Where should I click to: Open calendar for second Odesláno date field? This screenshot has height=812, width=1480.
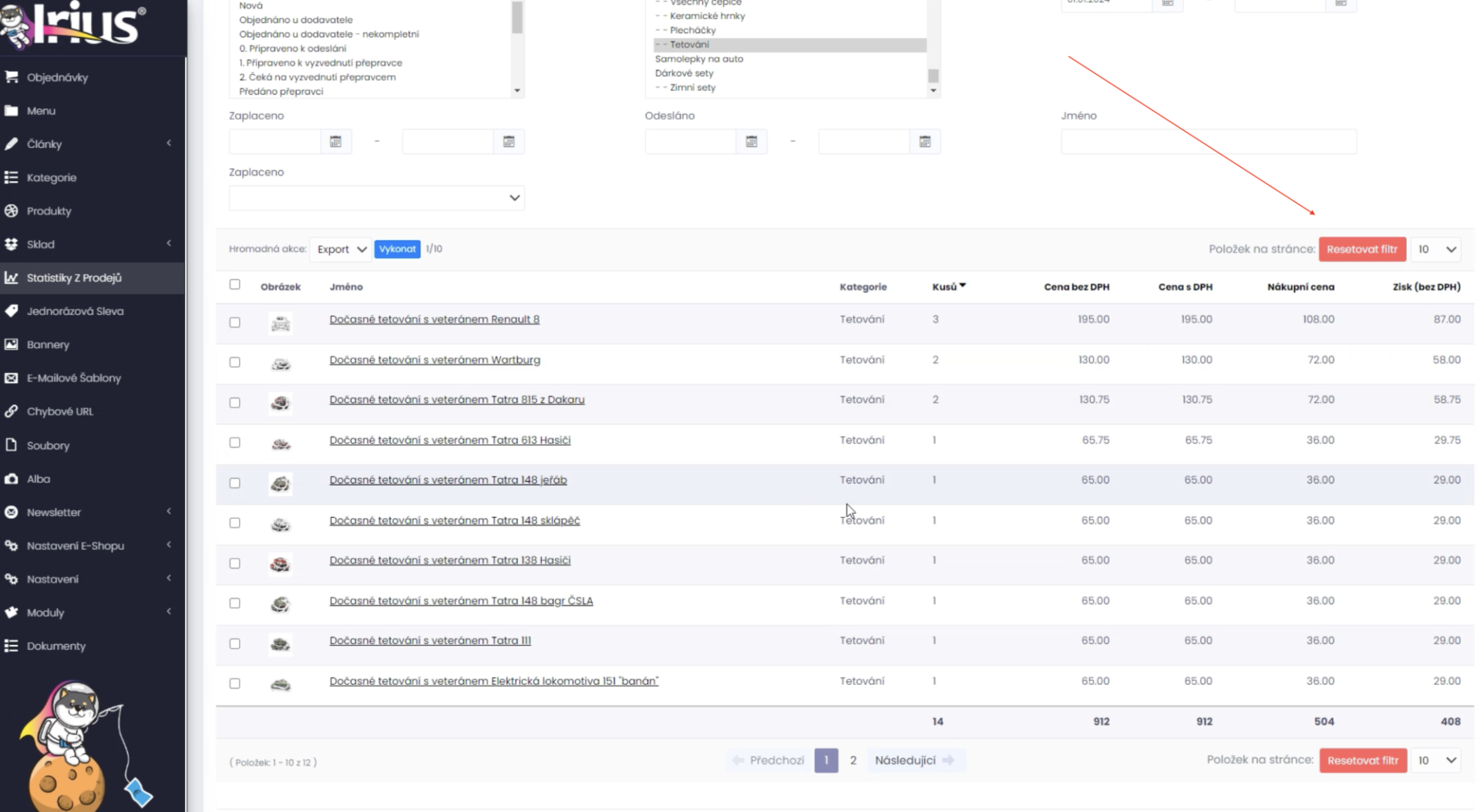pyautogui.click(x=925, y=142)
